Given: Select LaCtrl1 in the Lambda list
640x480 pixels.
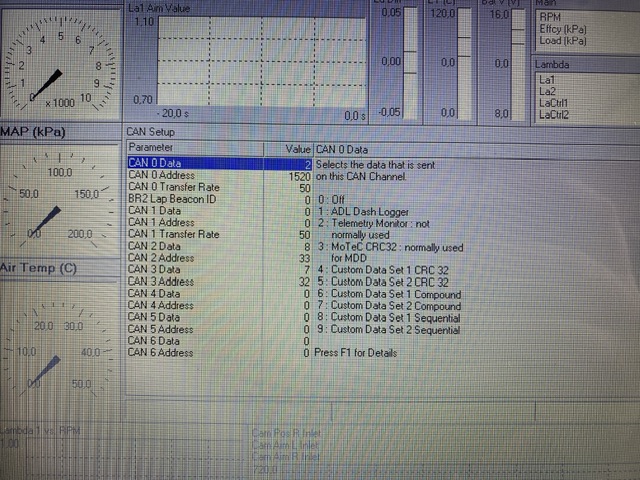Looking at the screenshot, I should click(553, 103).
